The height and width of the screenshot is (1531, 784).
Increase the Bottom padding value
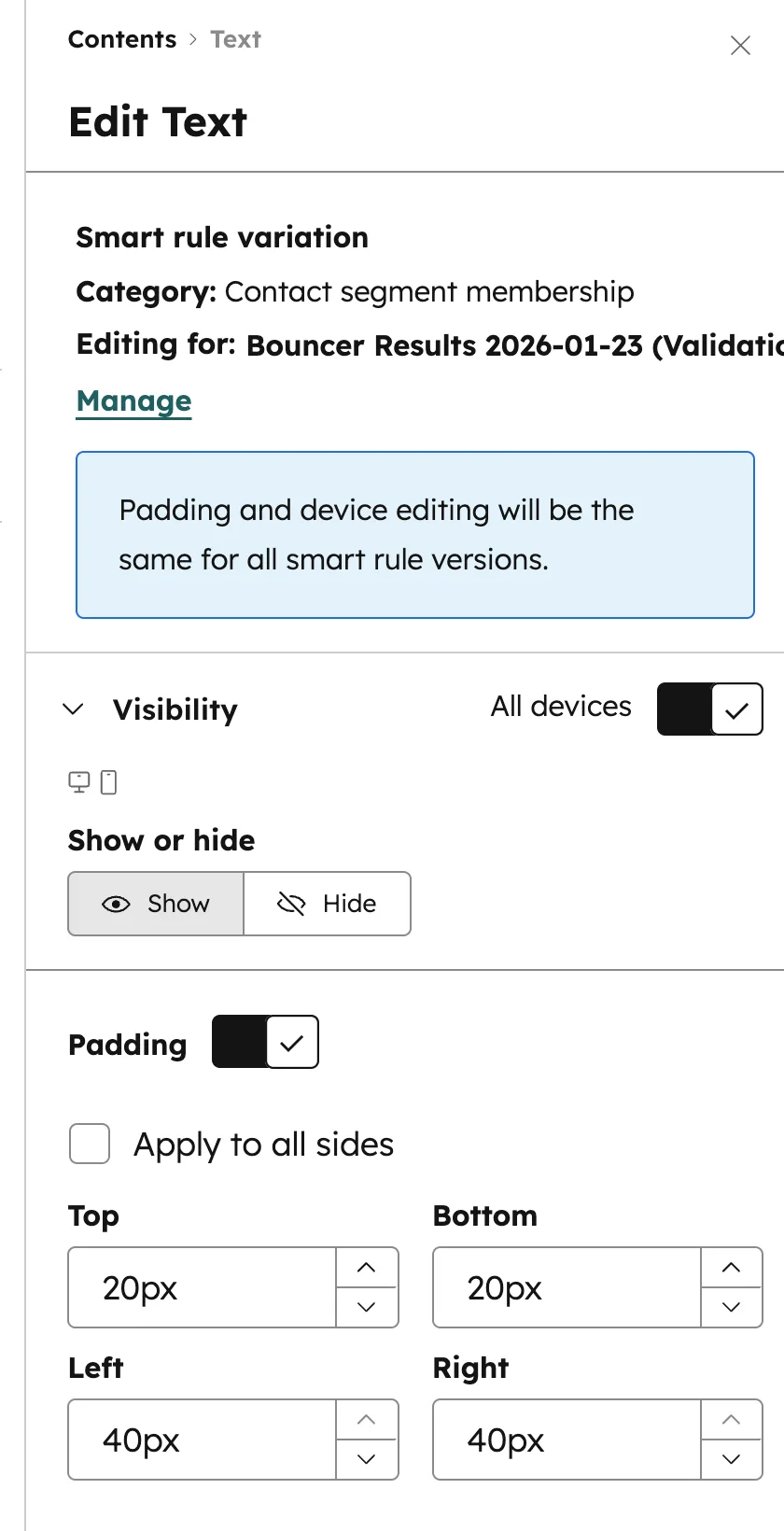(732, 1268)
